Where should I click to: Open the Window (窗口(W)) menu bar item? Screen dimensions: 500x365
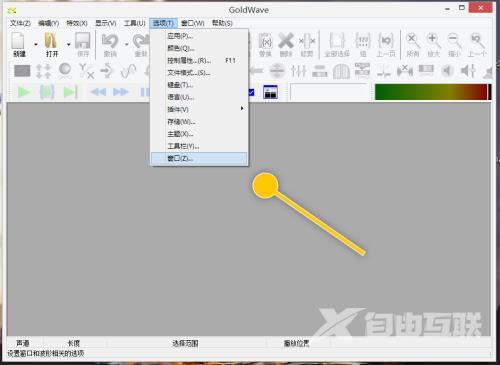[193, 23]
